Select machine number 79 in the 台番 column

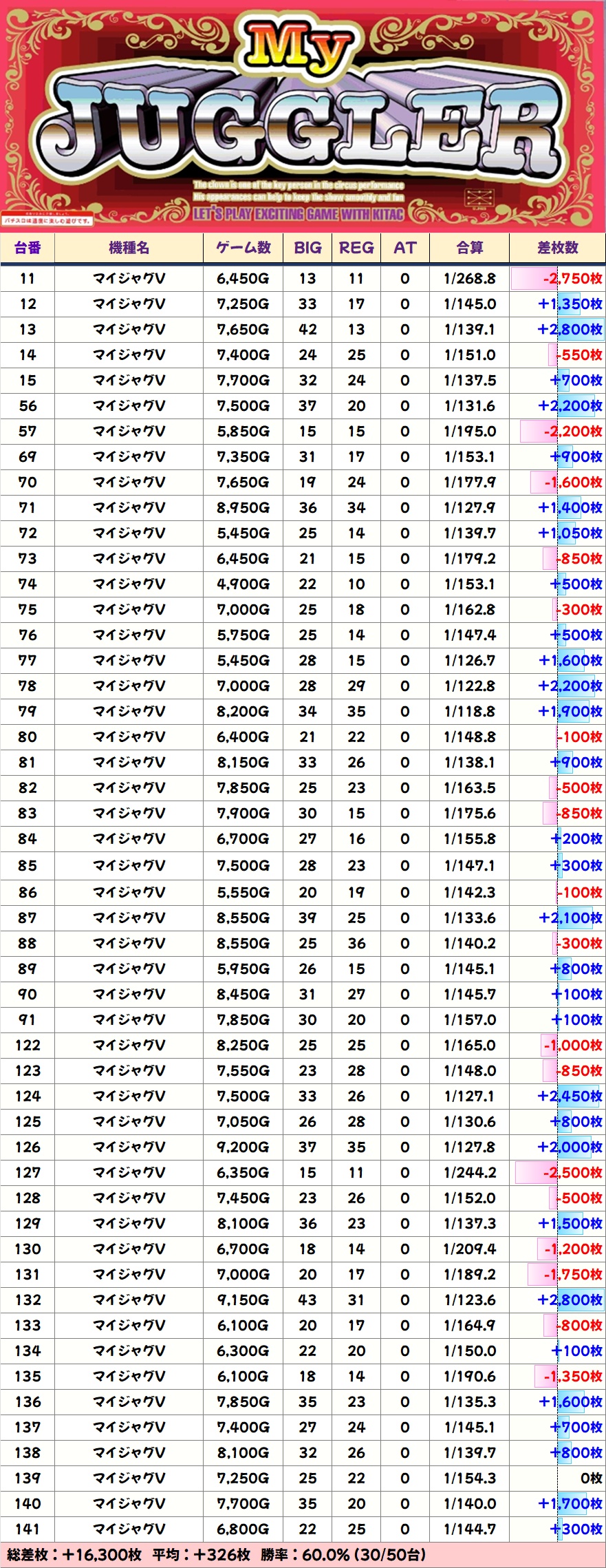[28, 711]
